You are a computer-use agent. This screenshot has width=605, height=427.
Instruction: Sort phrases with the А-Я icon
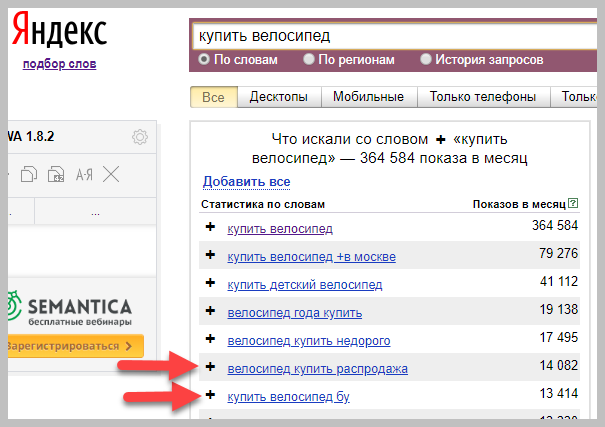pos(84,174)
